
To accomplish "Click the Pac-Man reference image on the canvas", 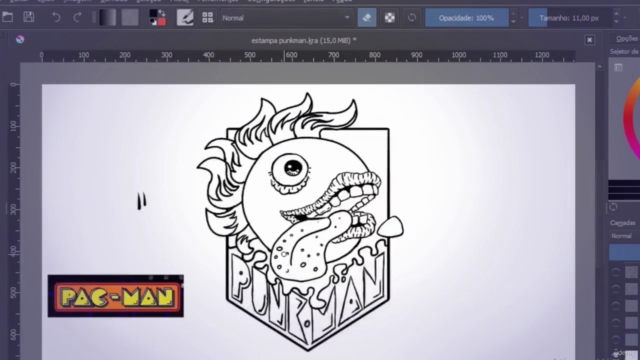I will tap(116, 296).
